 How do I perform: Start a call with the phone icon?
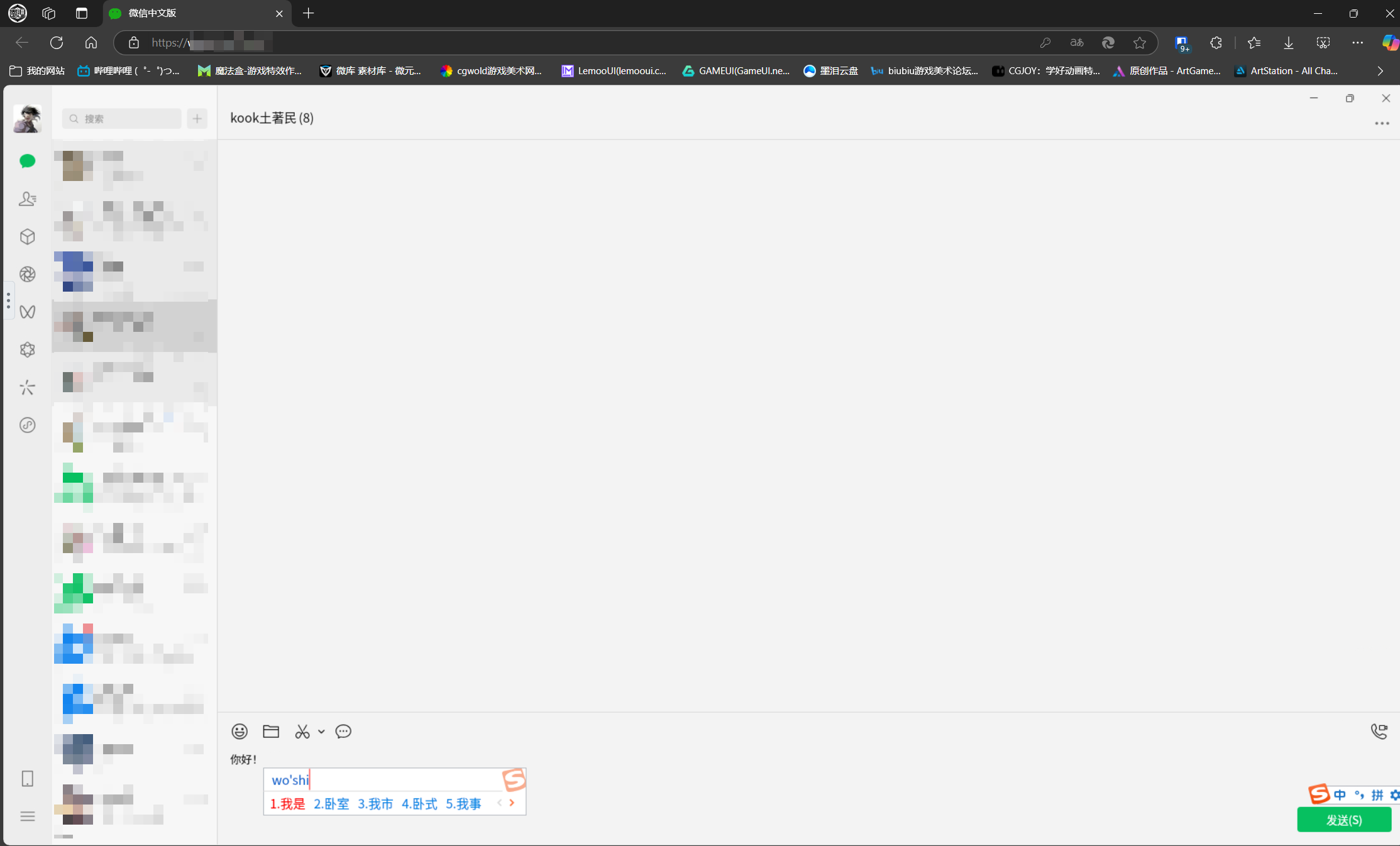coord(1381,731)
